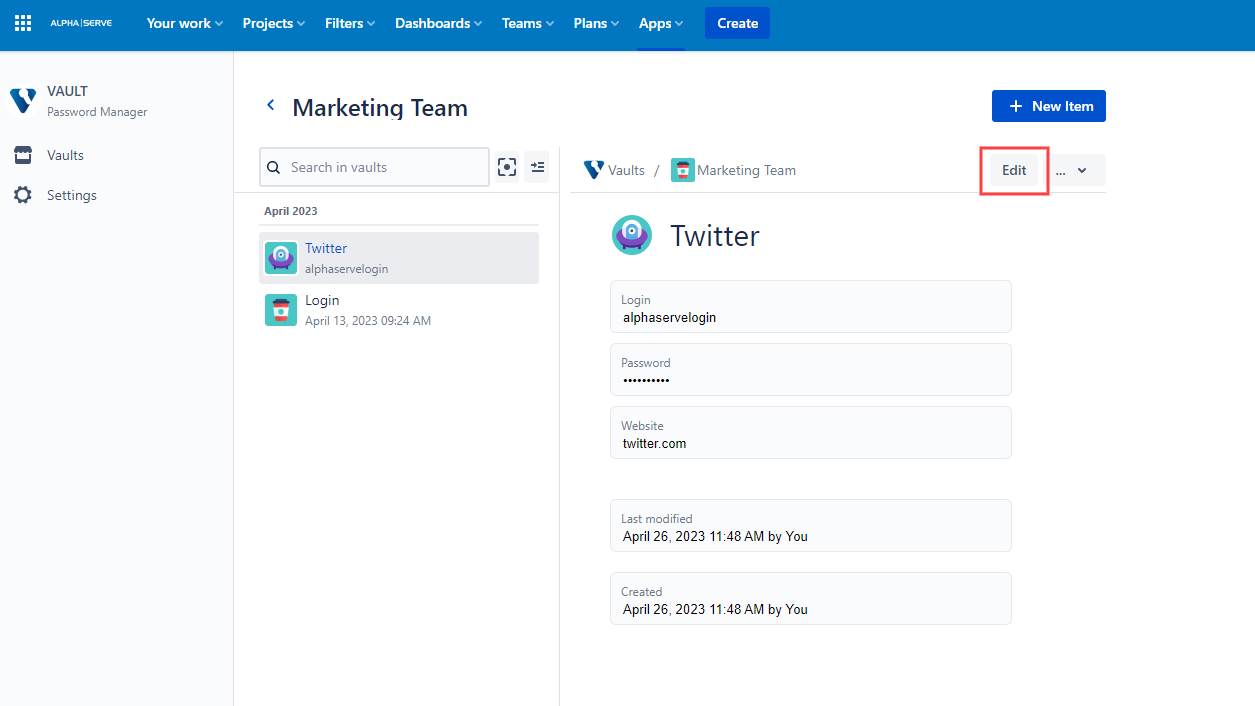Open Settings from the sidebar gear icon
1255x706 pixels.
coord(24,195)
